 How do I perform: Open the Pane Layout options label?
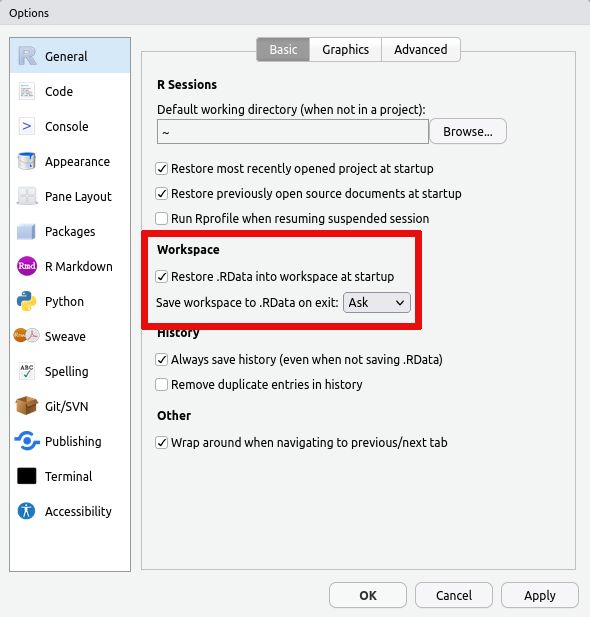(x=78, y=197)
